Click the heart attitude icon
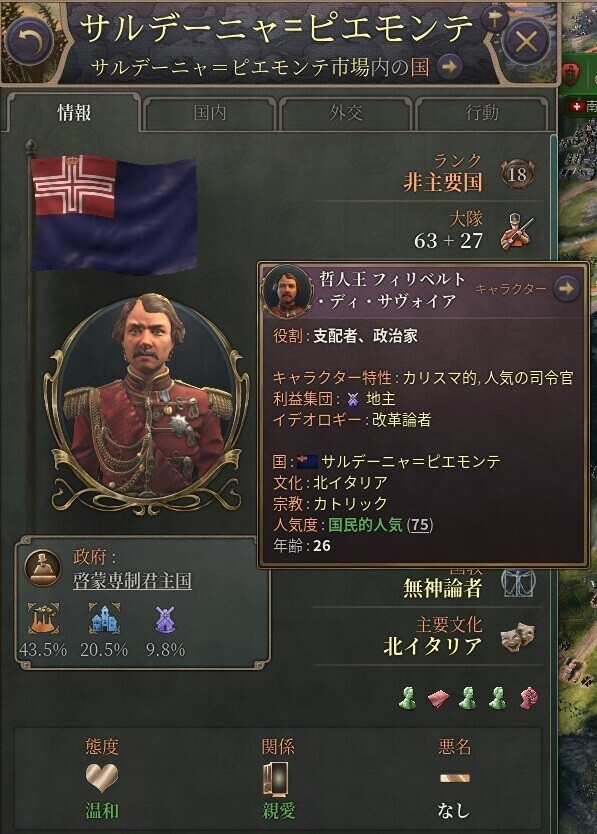Screen dimensions: 597x834 (x=102, y=778)
